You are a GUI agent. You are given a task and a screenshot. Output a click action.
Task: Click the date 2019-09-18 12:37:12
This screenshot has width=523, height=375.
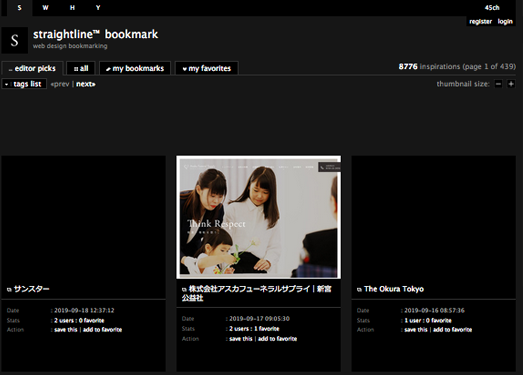tap(84, 311)
